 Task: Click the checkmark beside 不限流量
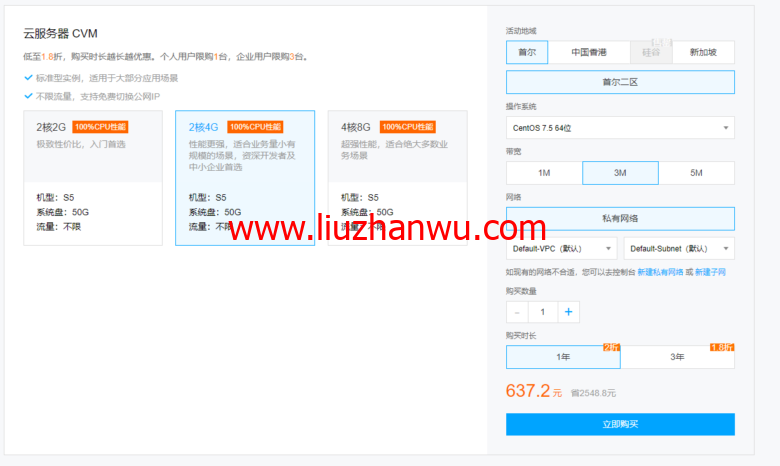28,96
